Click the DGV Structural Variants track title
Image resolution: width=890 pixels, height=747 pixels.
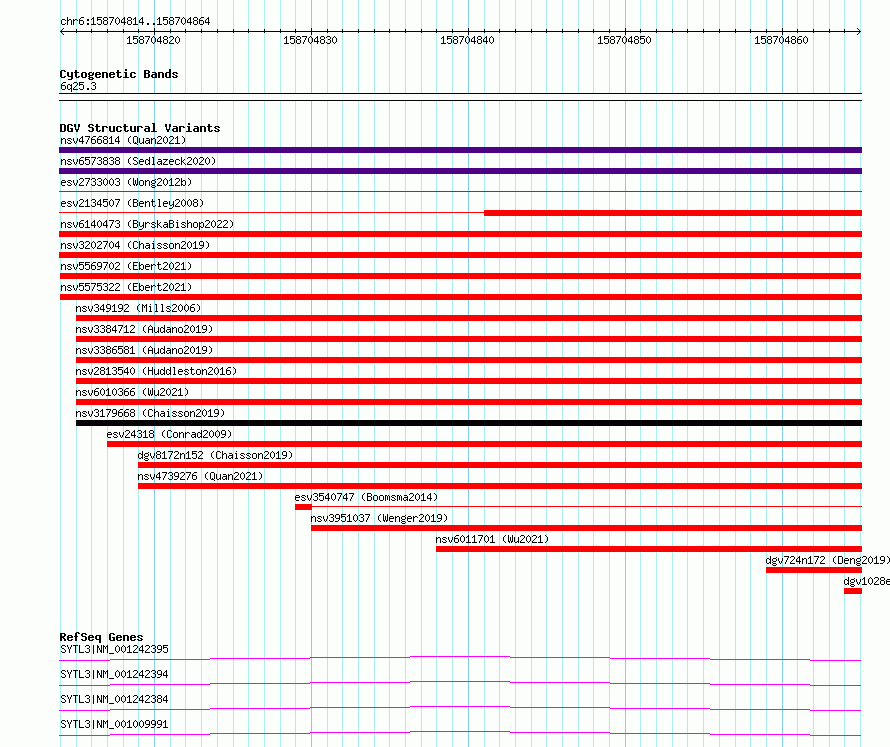point(140,128)
